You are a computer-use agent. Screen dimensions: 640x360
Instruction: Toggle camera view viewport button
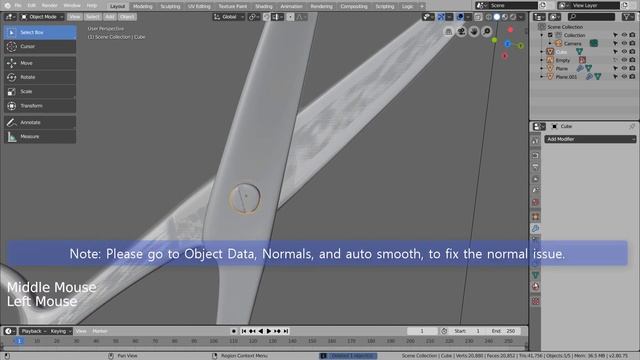pyautogui.click(x=461, y=31)
